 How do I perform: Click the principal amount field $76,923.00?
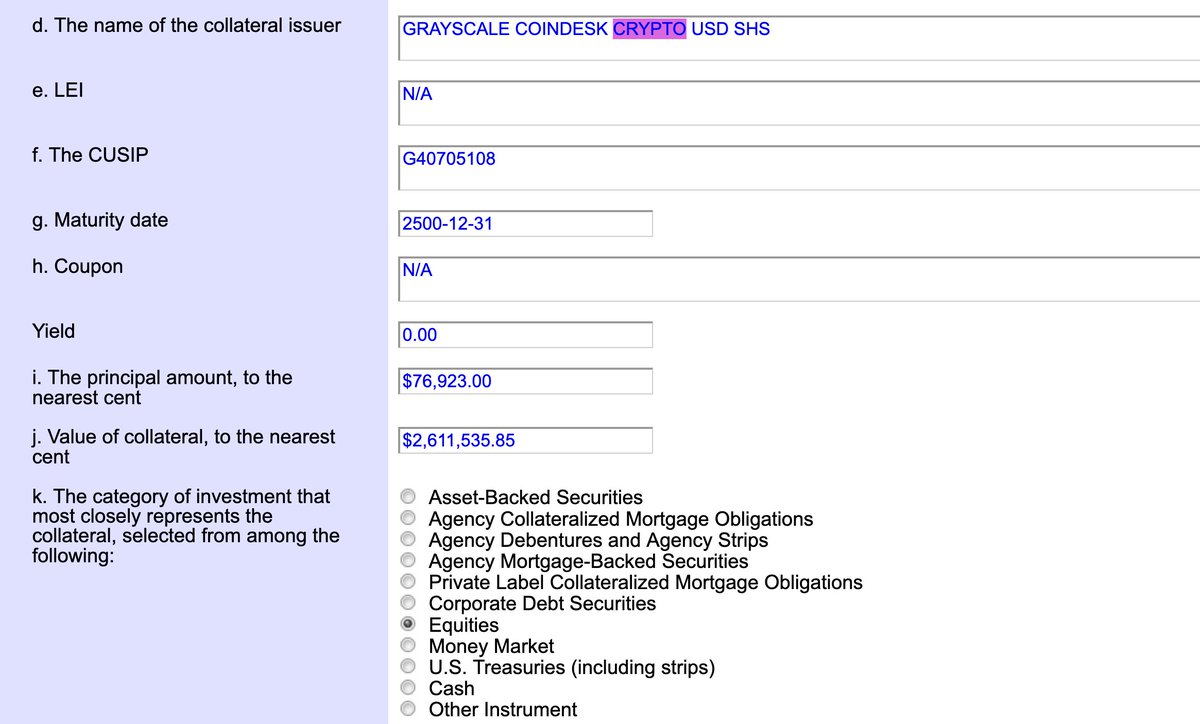pyautogui.click(x=525, y=381)
